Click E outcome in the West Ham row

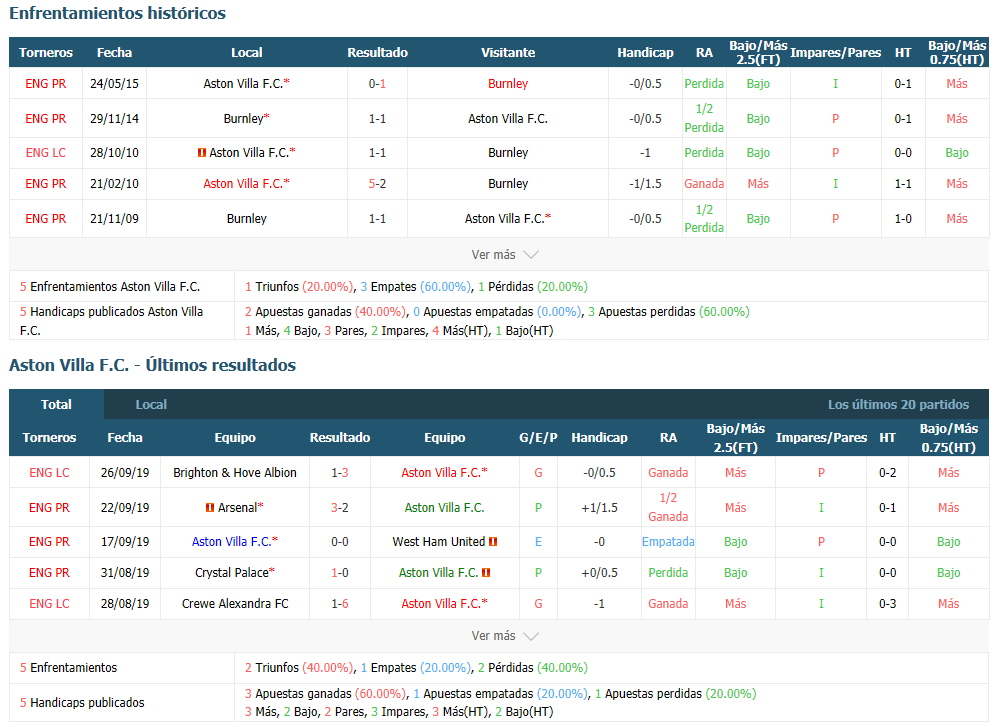538,542
